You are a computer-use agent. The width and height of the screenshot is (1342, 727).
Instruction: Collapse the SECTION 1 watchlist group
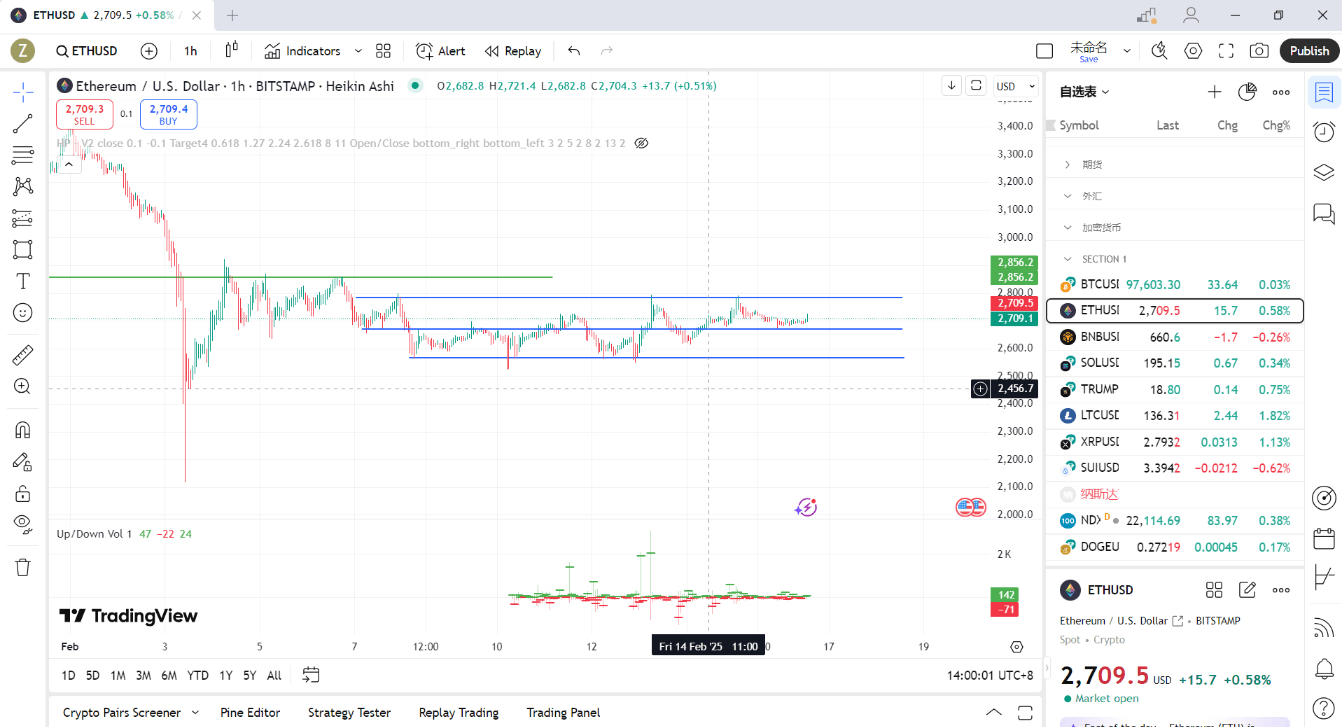click(1068, 259)
